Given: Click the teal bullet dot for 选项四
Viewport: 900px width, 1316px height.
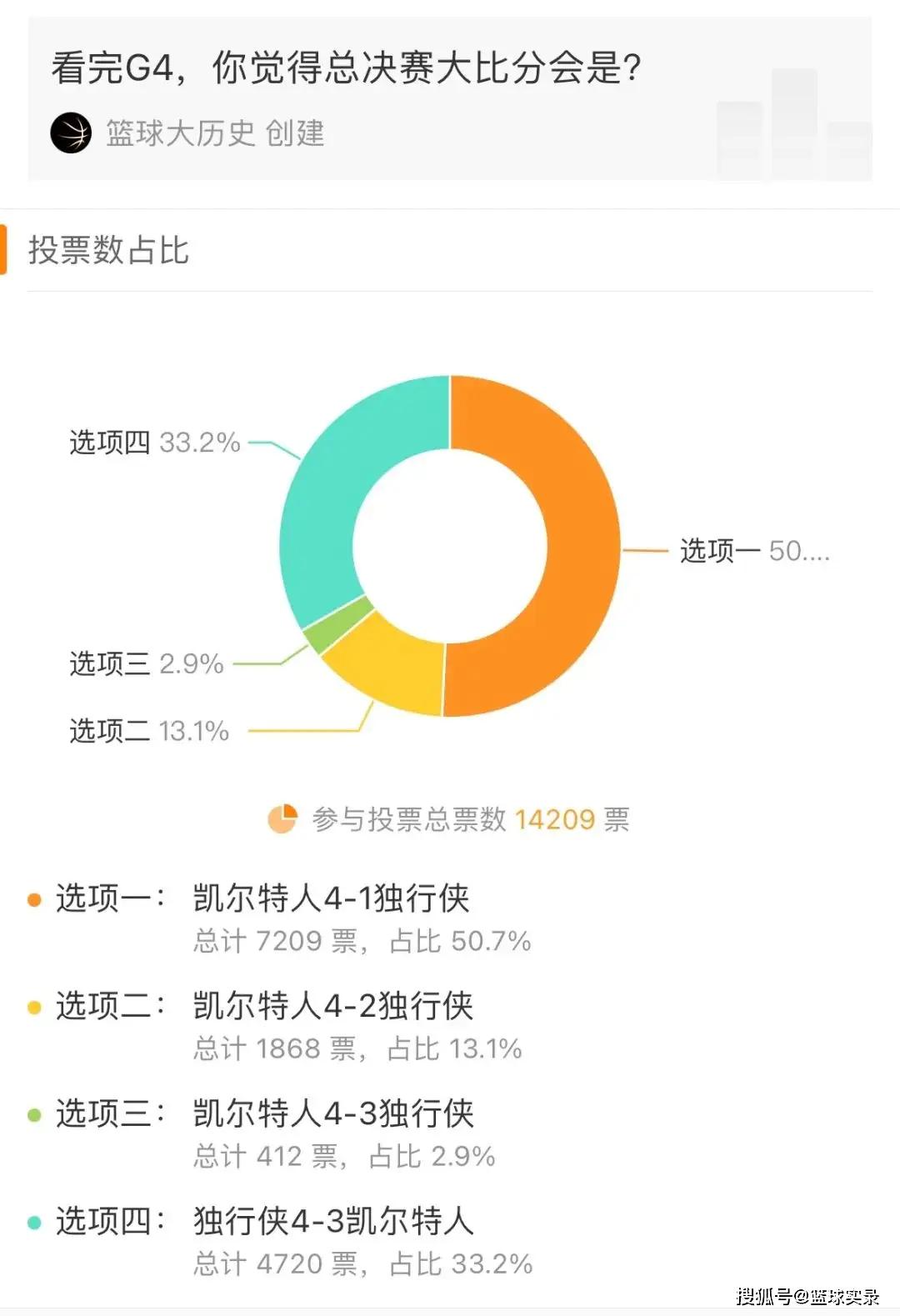Looking at the screenshot, I should pos(34,1223).
